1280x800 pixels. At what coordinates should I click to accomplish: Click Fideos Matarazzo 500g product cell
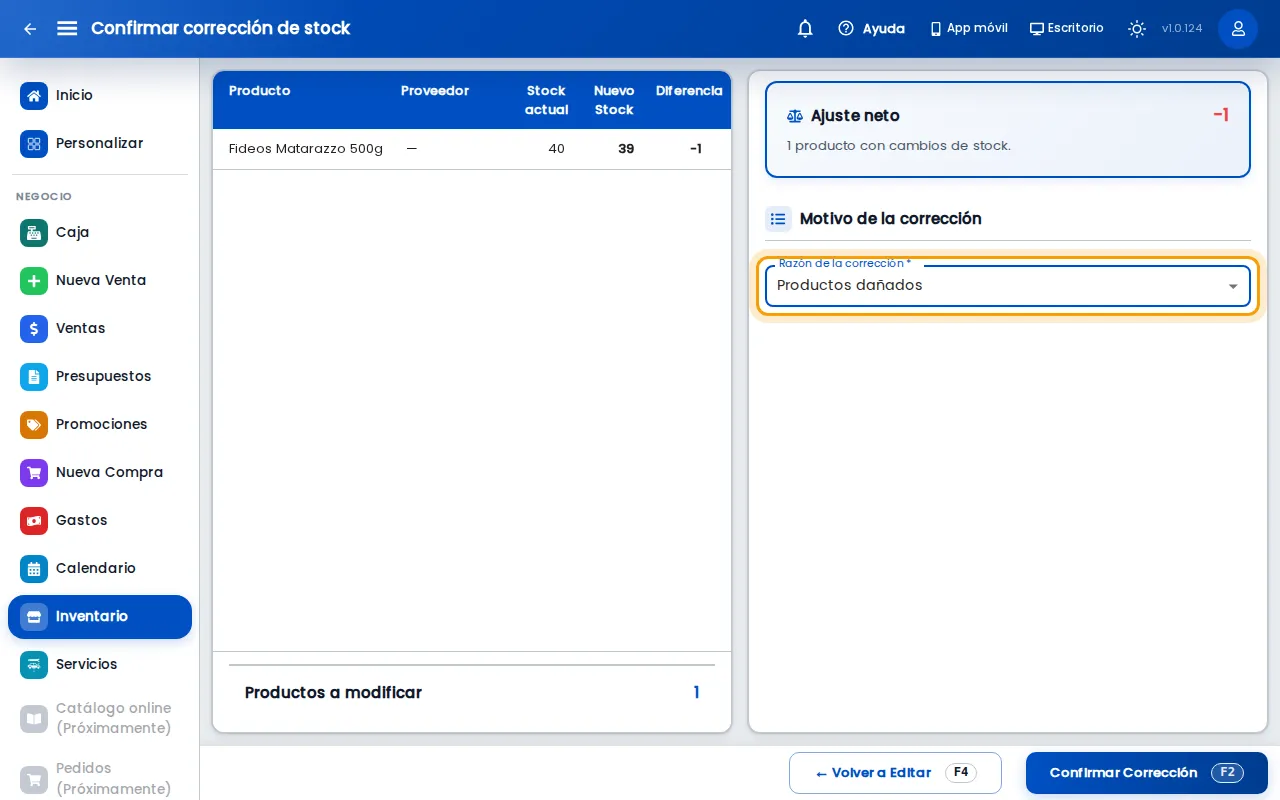tap(306, 149)
